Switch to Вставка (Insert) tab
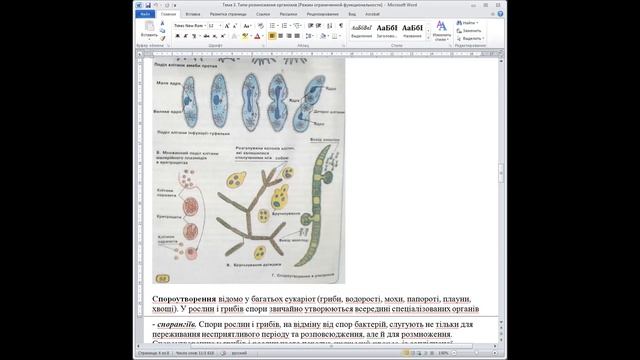Screen dimensions: 640x360 (x=193, y=14)
